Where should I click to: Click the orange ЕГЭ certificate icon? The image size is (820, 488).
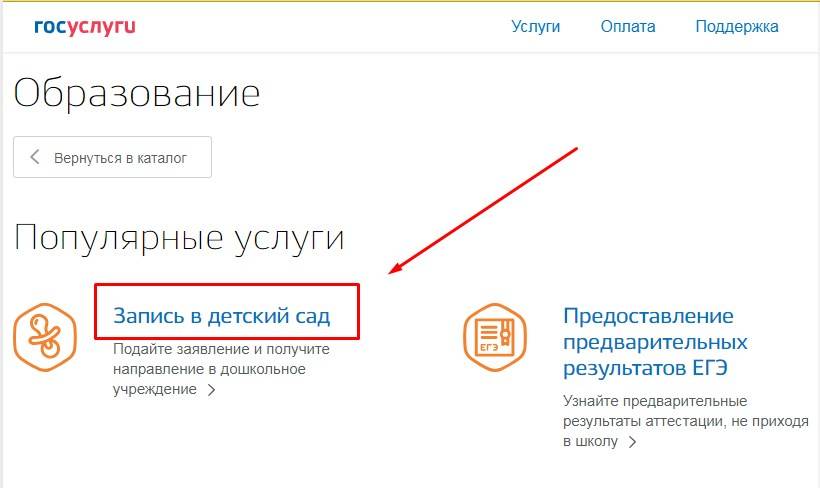point(494,336)
